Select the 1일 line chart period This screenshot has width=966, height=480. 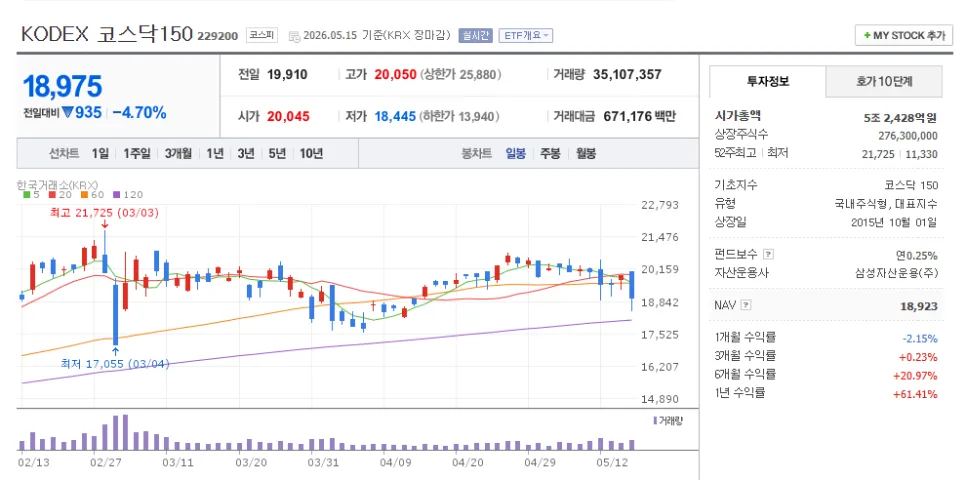[x=100, y=154]
